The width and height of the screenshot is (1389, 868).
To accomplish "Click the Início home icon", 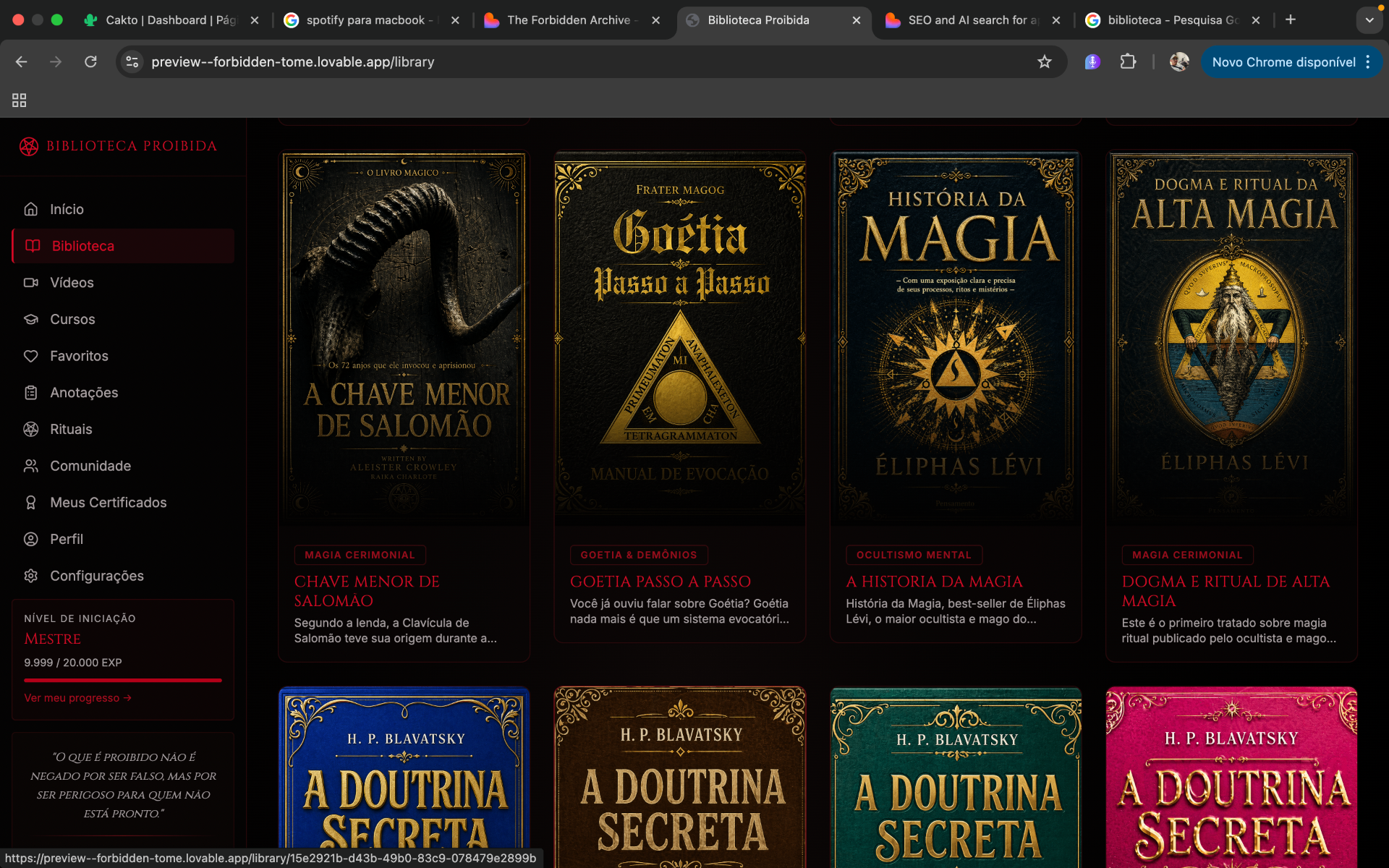I will point(30,209).
